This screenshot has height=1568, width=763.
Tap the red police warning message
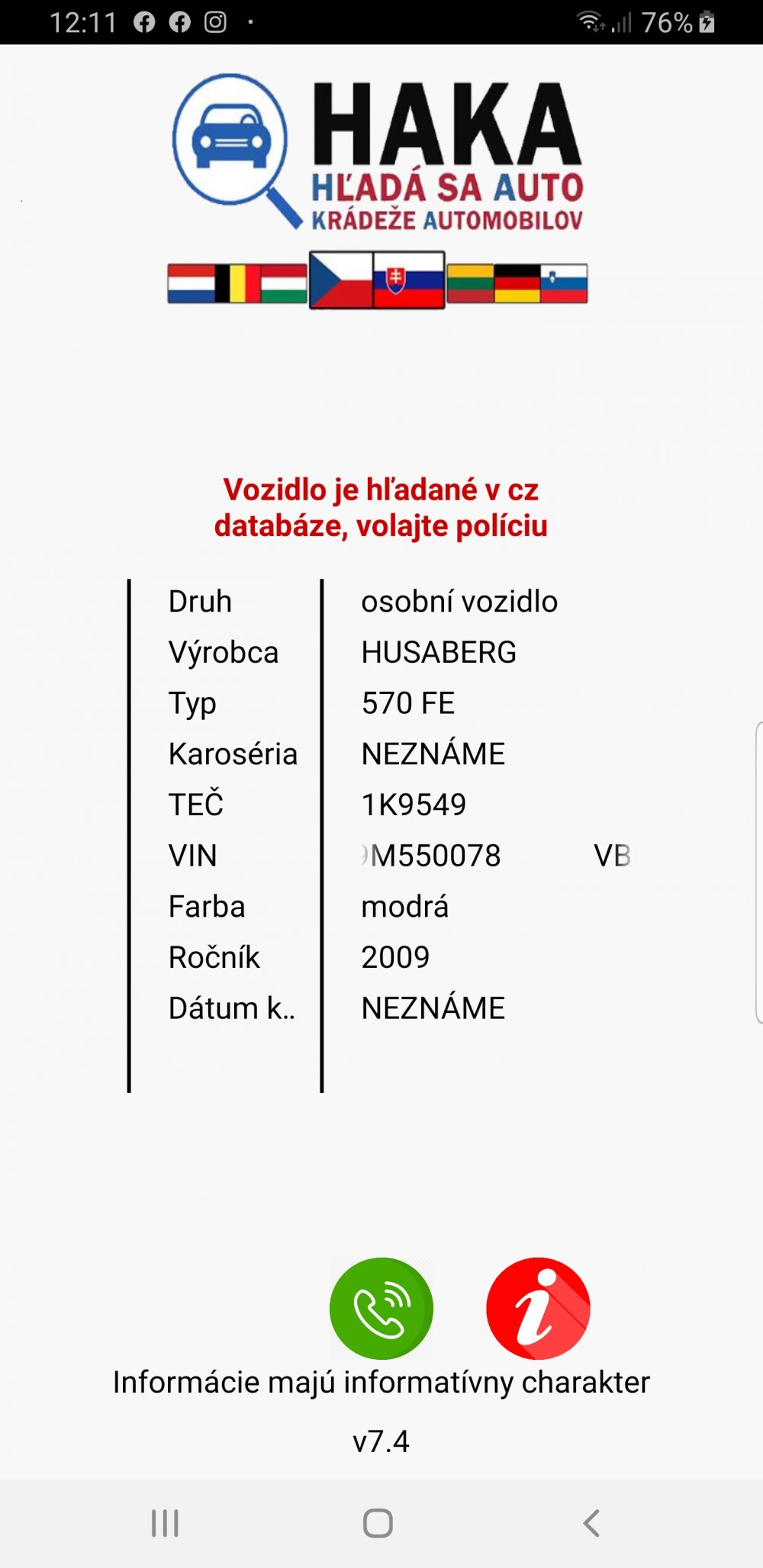click(381, 508)
